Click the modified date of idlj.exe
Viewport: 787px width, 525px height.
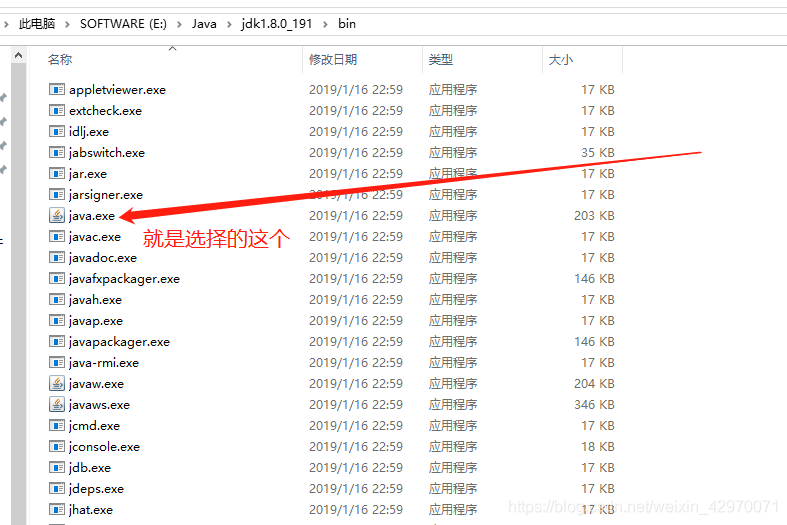pos(356,132)
